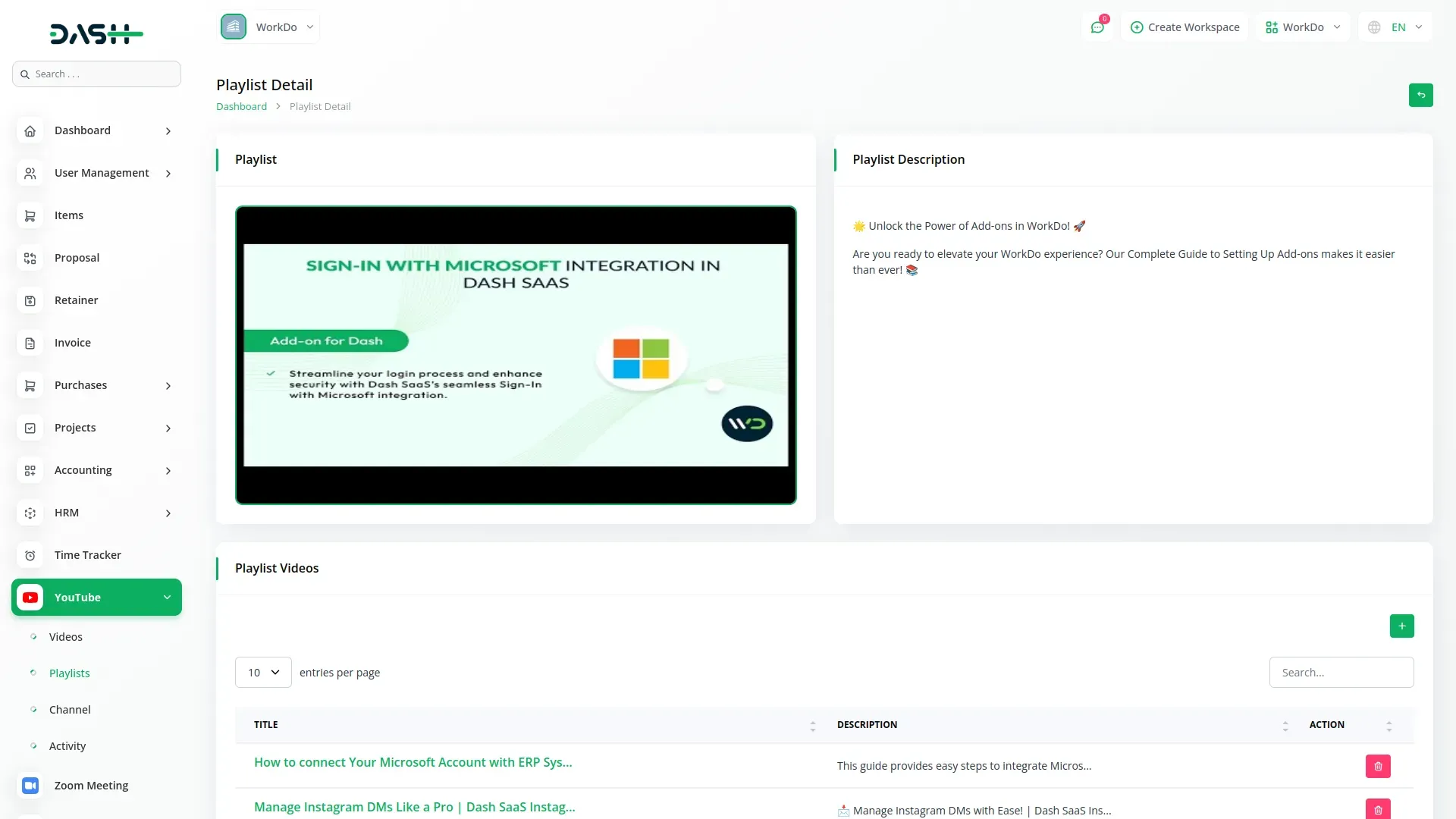Open the EN language dropdown
Screen dimensions: 1456x819
pos(1397,27)
